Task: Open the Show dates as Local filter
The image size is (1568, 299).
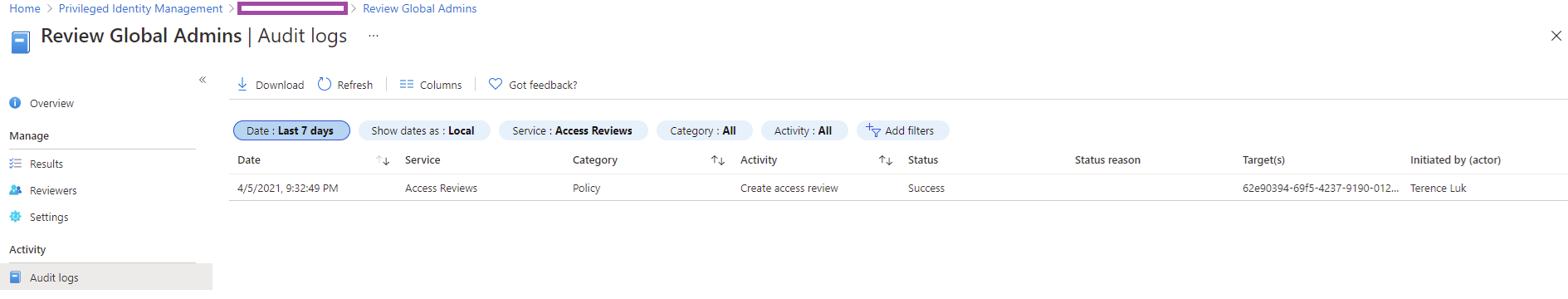Action: (x=424, y=130)
